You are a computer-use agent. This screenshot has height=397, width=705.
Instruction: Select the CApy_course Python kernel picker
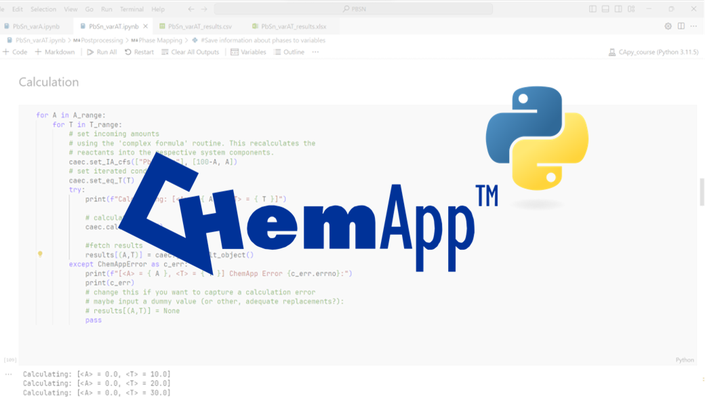pos(654,52)
